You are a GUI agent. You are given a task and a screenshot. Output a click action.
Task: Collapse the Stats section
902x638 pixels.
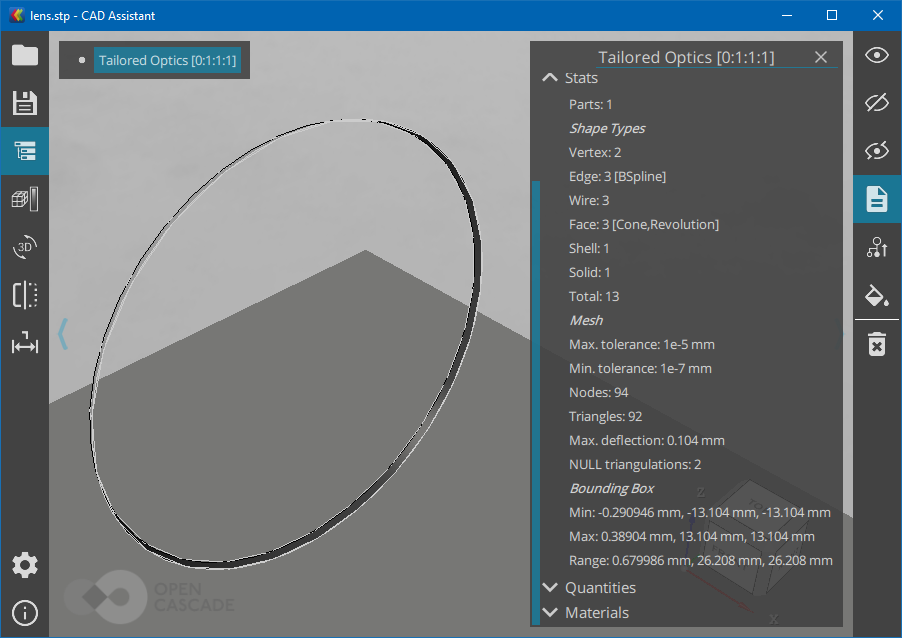[549, 78]
